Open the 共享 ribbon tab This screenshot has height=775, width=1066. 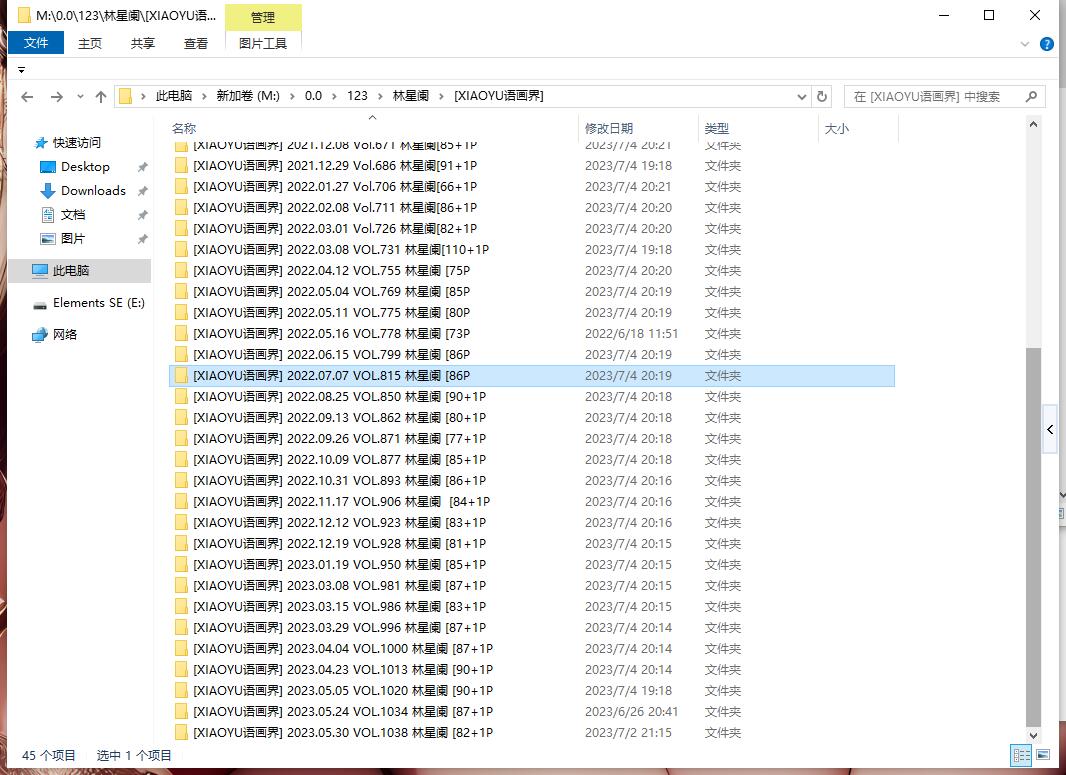point(143,44)
